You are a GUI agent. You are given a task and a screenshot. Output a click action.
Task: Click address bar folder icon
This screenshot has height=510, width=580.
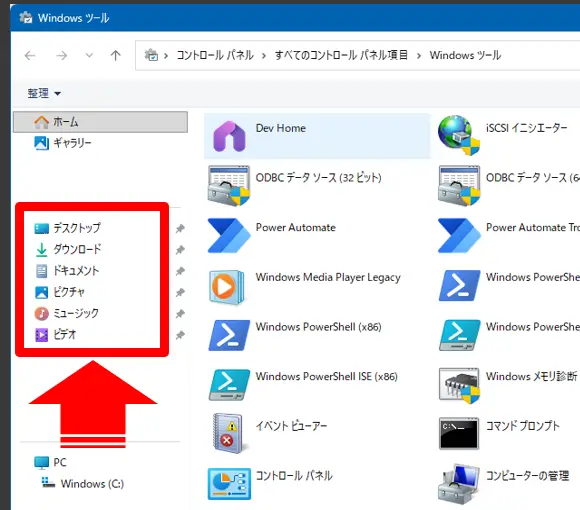click(151, 55)
